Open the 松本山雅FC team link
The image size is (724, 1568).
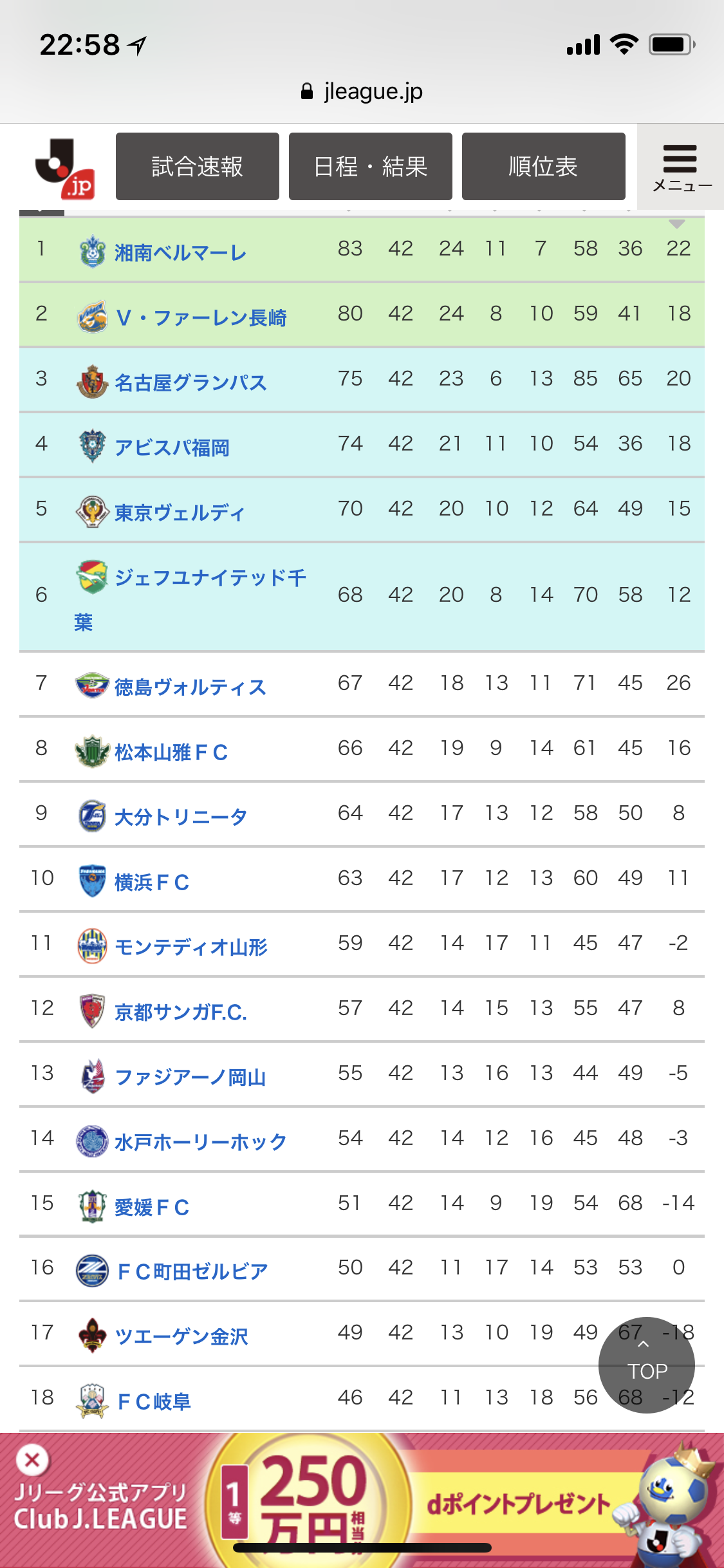point(171,752)
